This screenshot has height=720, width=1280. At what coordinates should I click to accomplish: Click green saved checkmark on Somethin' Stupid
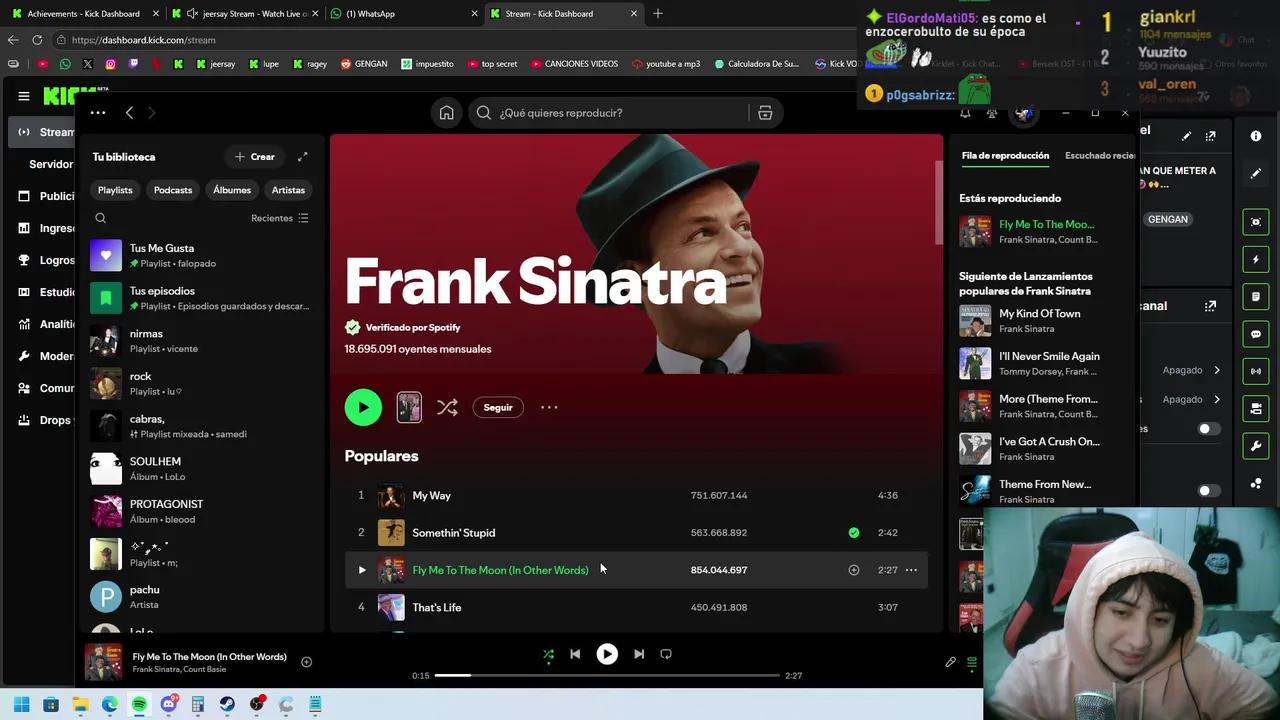pyautogui.click(x=854, y=533)
